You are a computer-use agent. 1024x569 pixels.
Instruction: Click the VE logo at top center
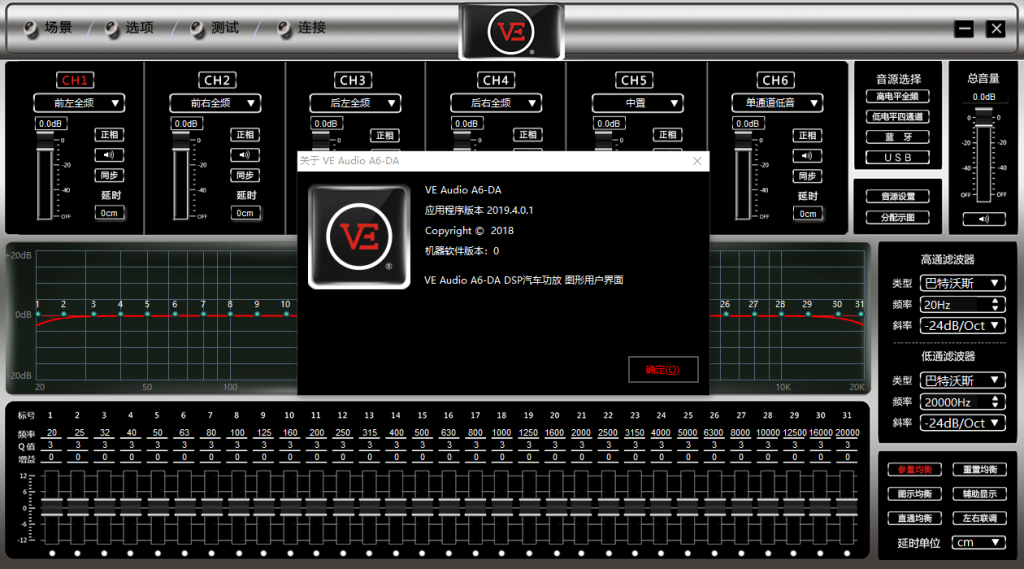tap(511, 31)
